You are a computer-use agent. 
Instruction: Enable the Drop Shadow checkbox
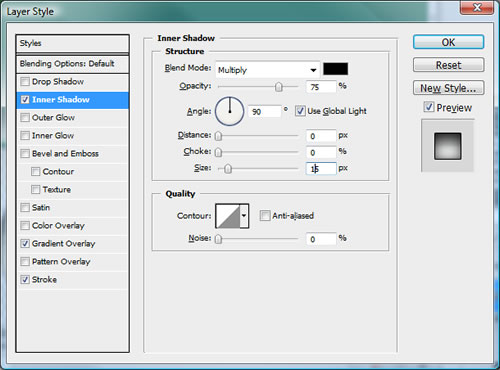click(25, 82)
